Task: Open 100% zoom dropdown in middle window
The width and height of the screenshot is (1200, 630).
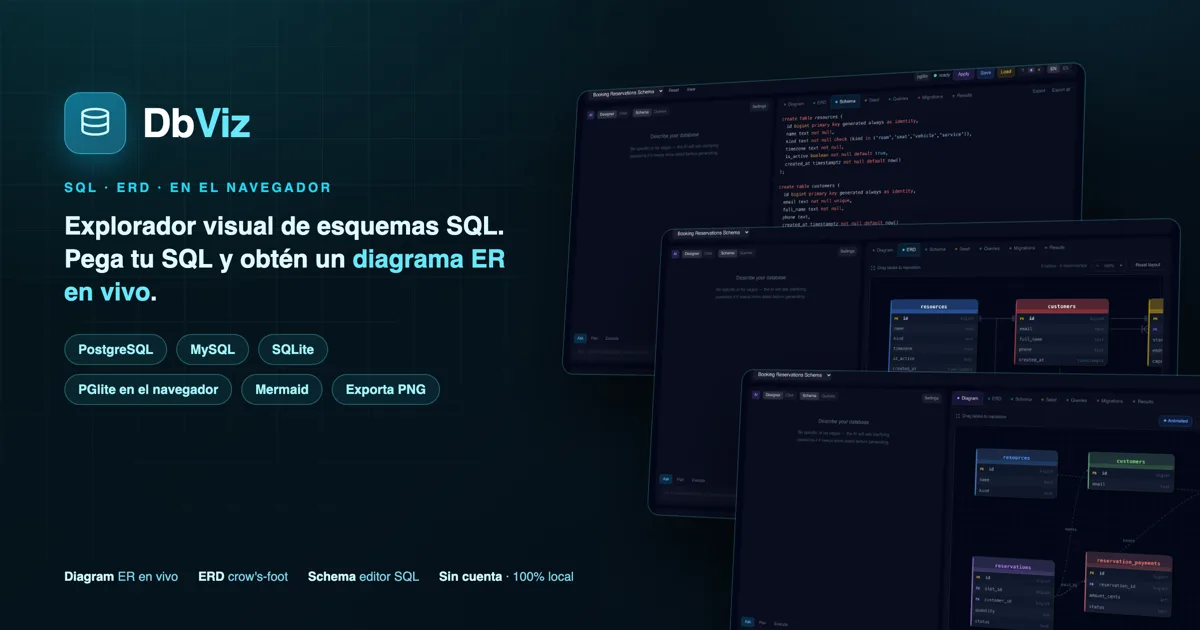Action: 1109,266
